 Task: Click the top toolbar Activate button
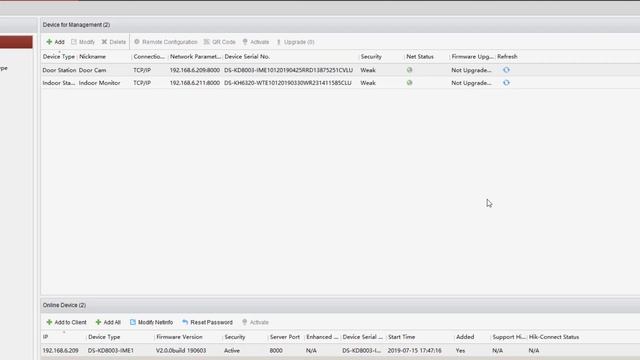(256, 42)
